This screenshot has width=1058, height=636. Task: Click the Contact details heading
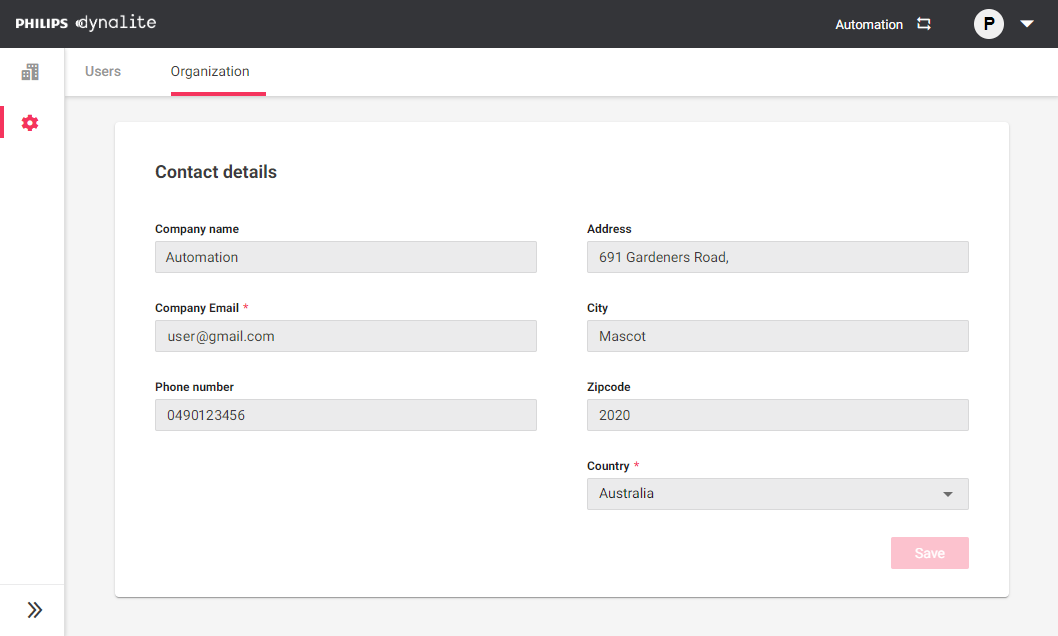click(x=216, y=172)
